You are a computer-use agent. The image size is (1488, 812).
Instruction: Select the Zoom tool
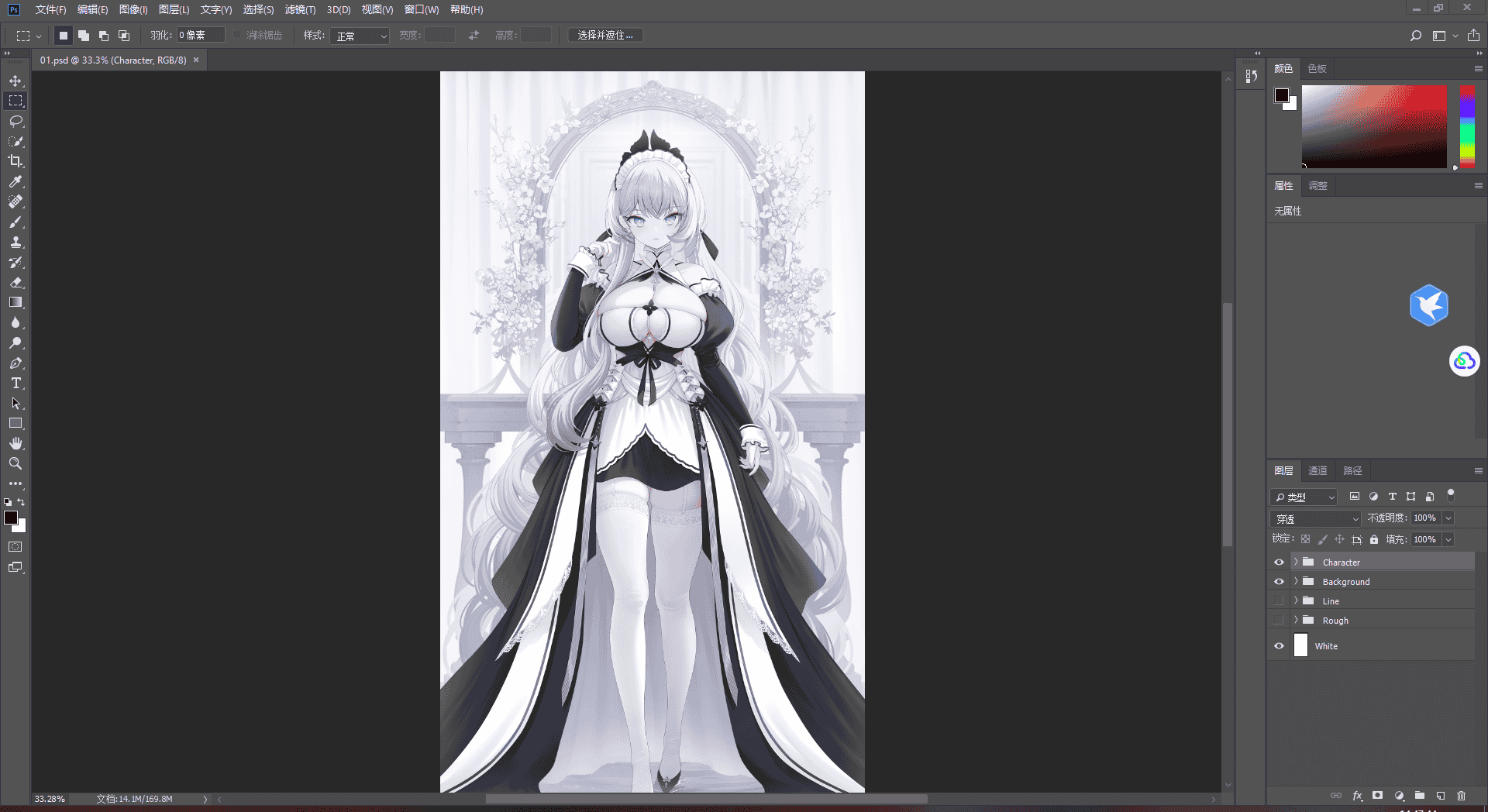coord(15,463)
